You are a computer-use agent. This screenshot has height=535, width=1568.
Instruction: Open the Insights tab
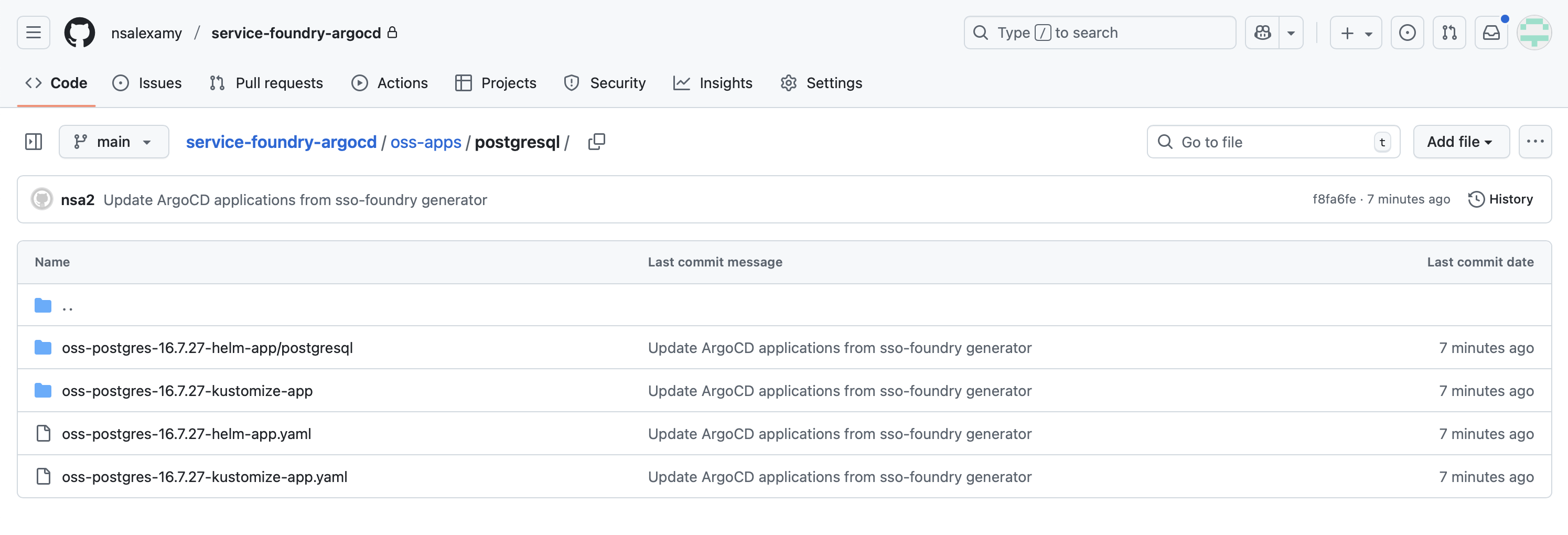[713, 83]
